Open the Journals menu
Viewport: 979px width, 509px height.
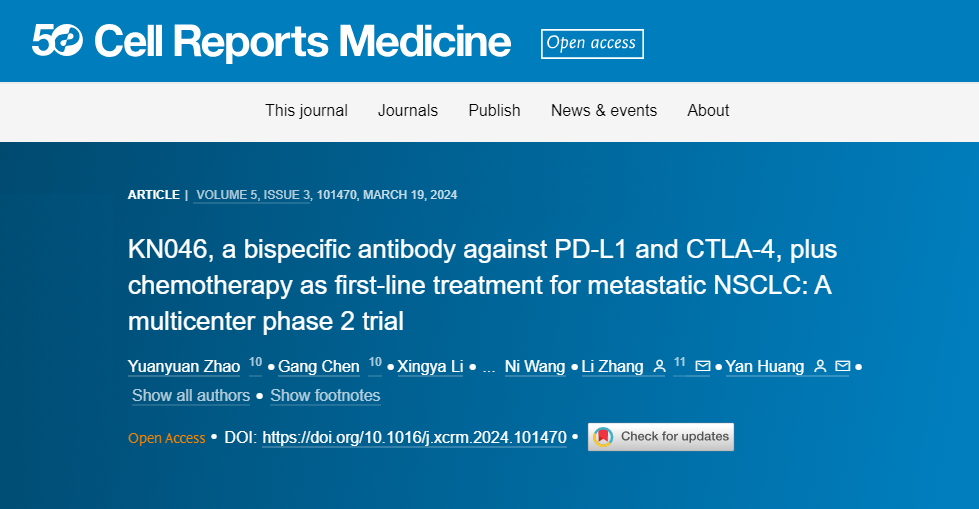[408, 111]
